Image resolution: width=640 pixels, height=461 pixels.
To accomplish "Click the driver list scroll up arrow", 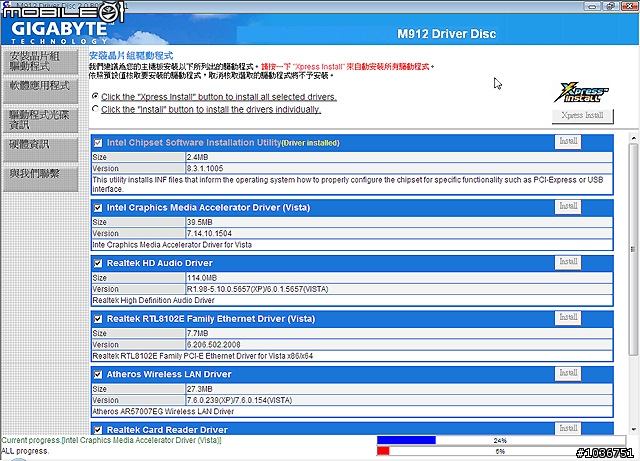I will [633, 138].
